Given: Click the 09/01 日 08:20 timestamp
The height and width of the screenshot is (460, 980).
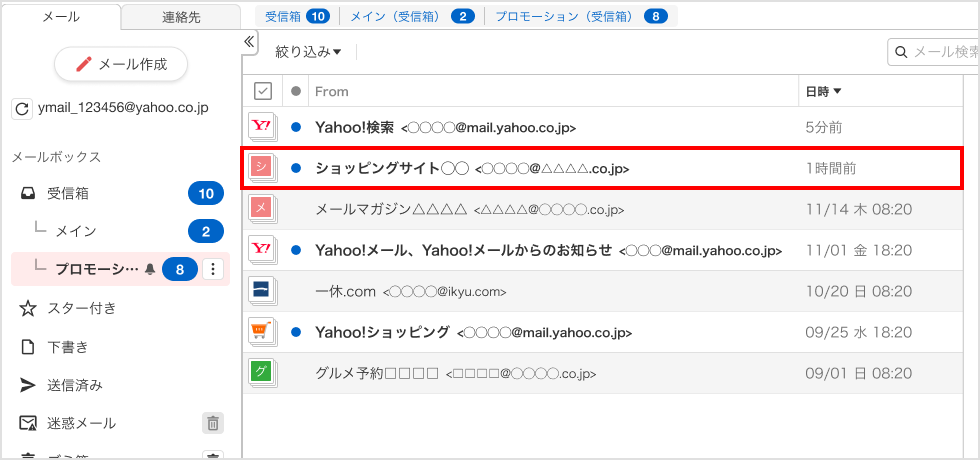Looking at the screenshot, I should [859, 373].
